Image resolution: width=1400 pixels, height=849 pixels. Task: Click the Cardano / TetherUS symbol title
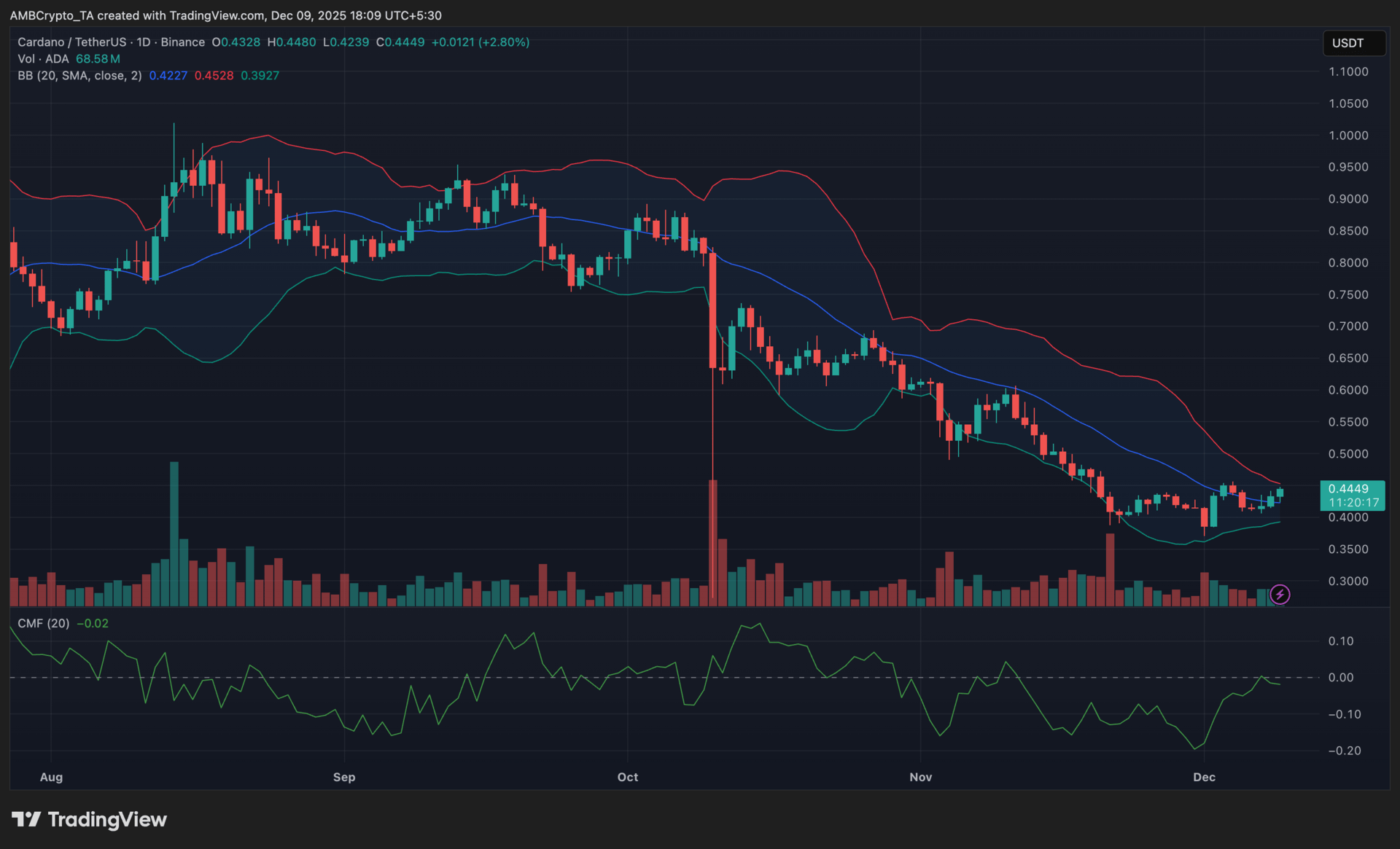71,42
